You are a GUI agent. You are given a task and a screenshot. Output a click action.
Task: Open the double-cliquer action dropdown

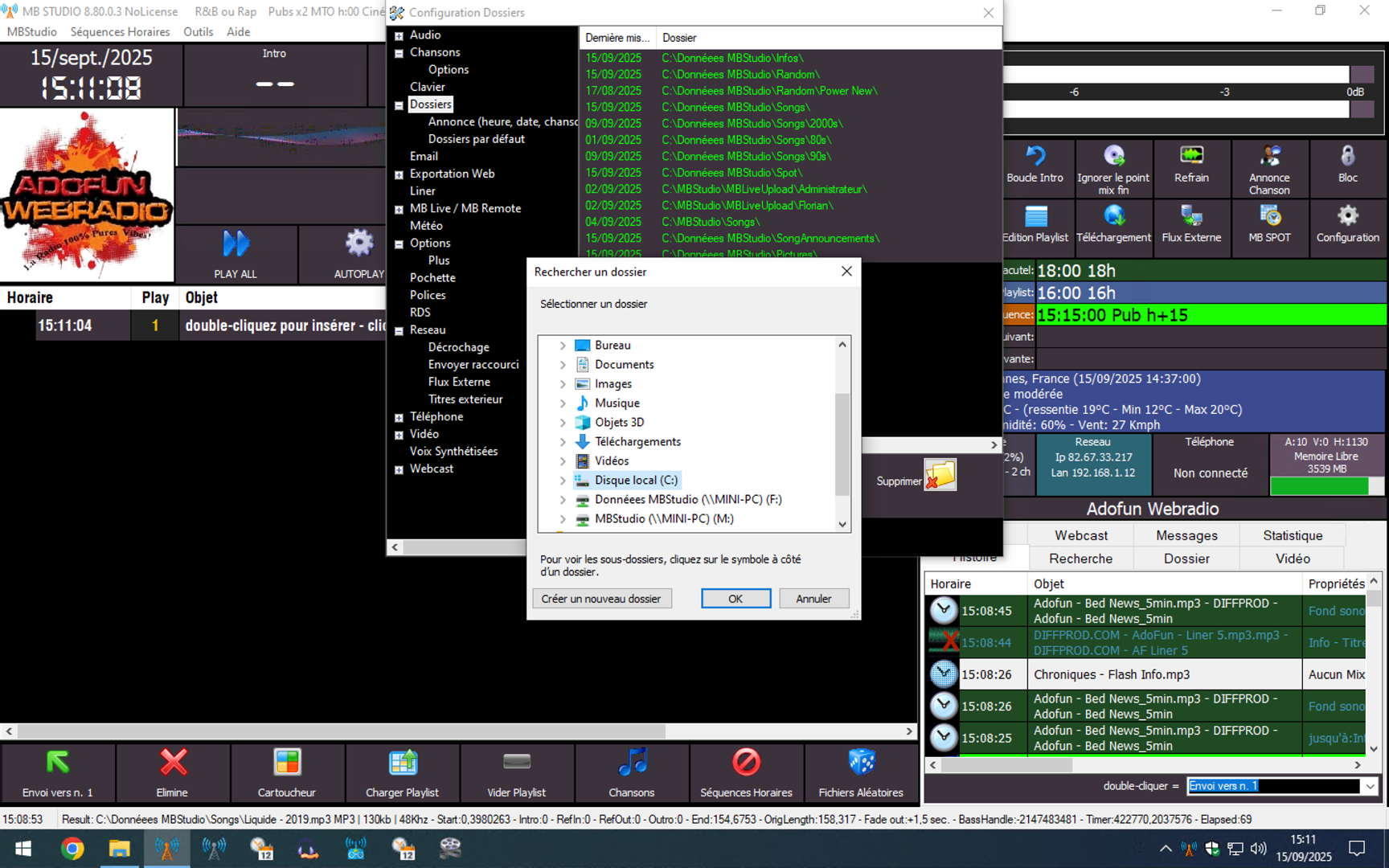click(1370, 786)
